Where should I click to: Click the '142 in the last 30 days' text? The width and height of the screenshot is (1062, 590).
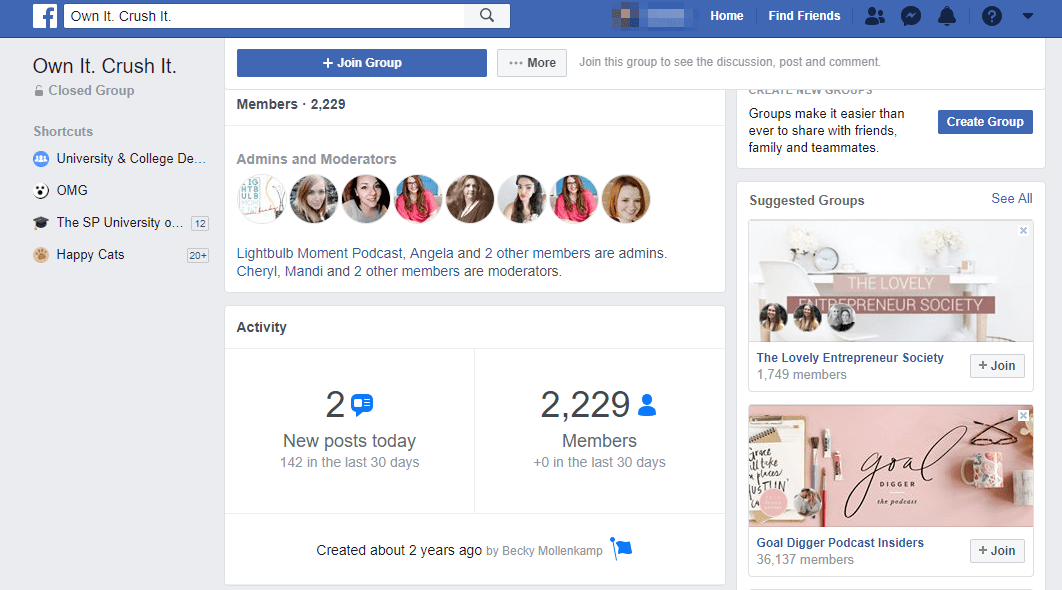click(x=349, y=463)
